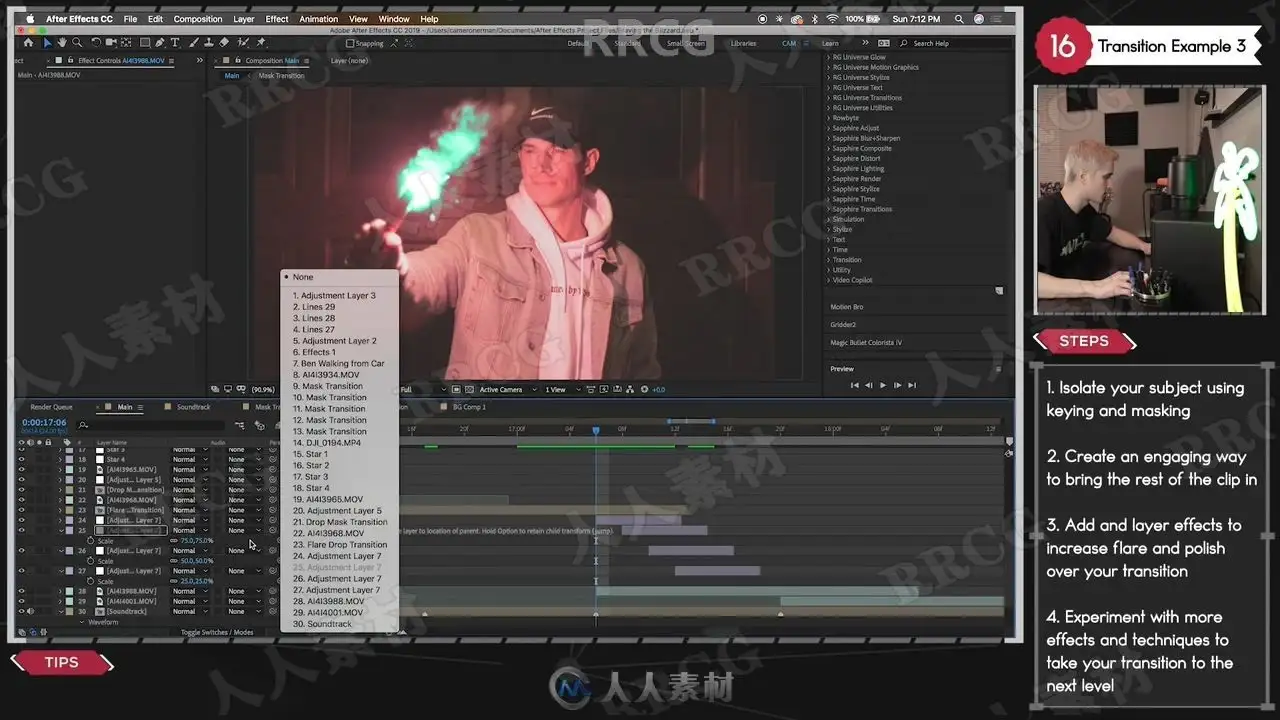
Task: Click the Scale stopwatch under layer 25
Action: click(90, 540)
